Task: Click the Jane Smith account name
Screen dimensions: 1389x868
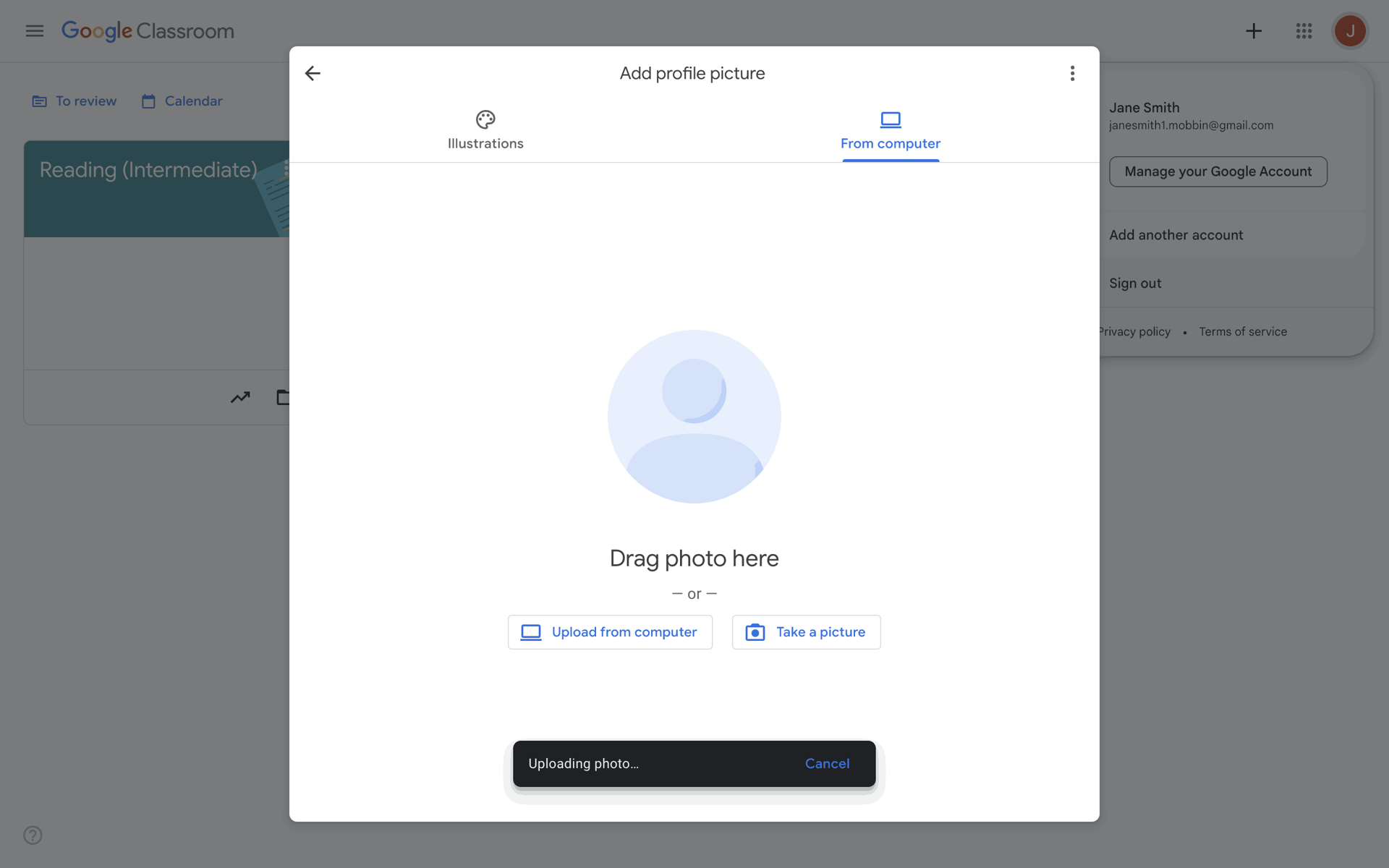Action: point(1144,108)
